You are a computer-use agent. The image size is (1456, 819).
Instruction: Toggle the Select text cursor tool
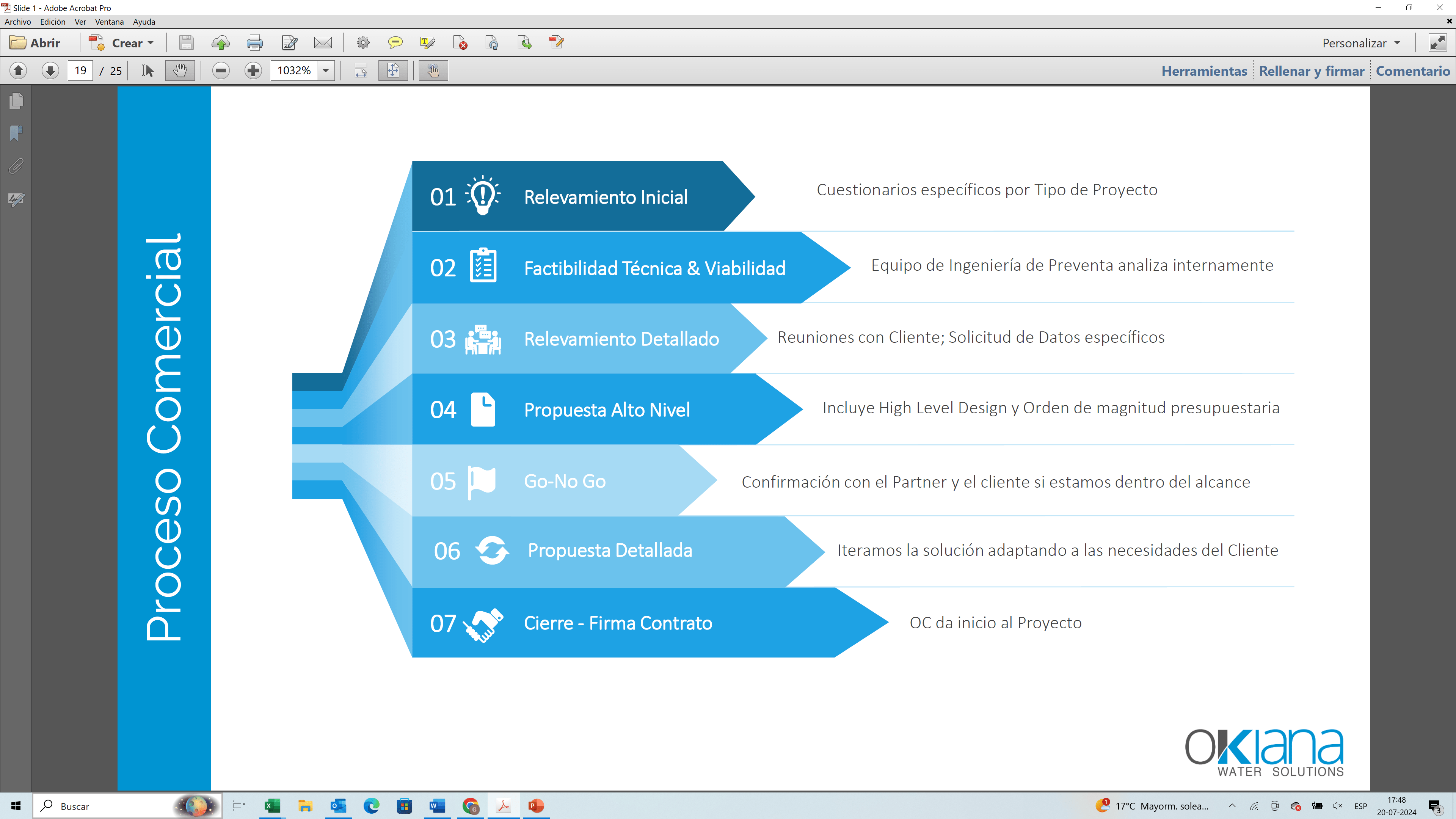[147, 71]
